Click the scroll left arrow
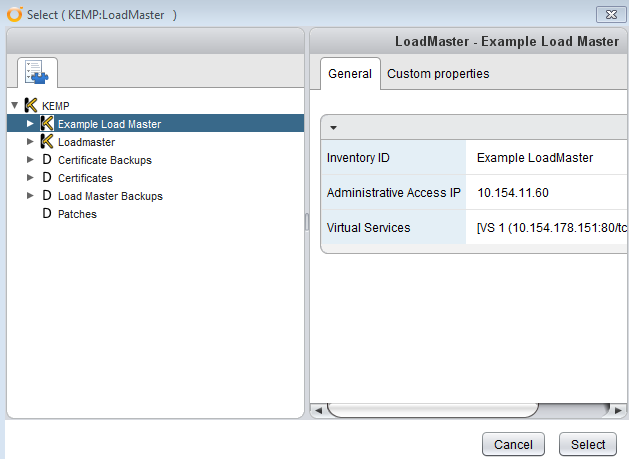The width and height of the screenshot is (629, 459). 319,410
